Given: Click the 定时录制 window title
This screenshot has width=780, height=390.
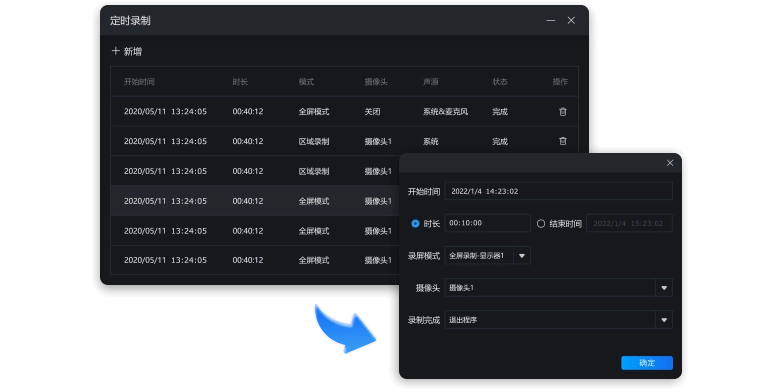Looking at the screenshot, I should coord(130,21).
